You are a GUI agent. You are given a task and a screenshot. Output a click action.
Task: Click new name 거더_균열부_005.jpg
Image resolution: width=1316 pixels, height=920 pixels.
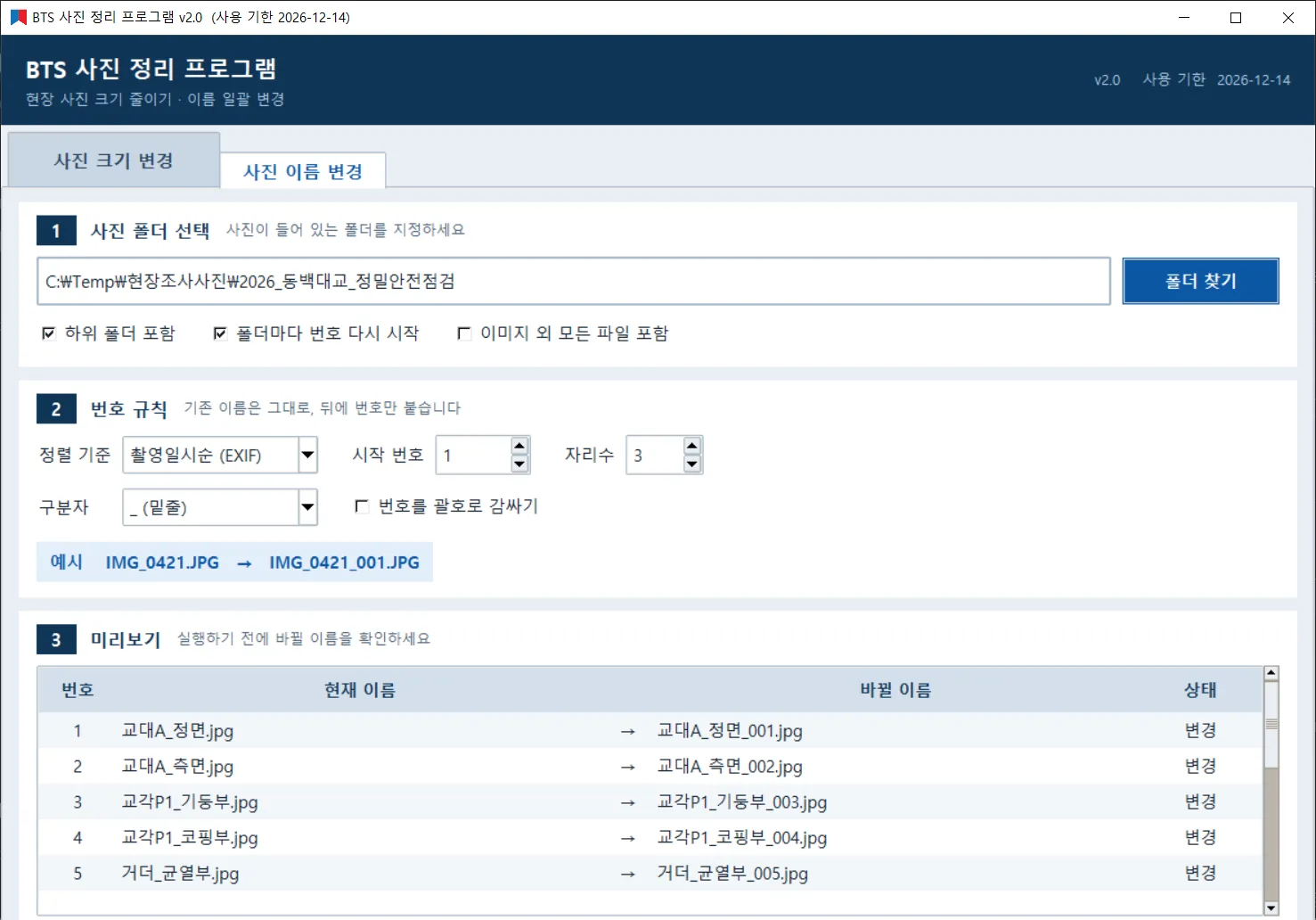(x=732, y=874)
